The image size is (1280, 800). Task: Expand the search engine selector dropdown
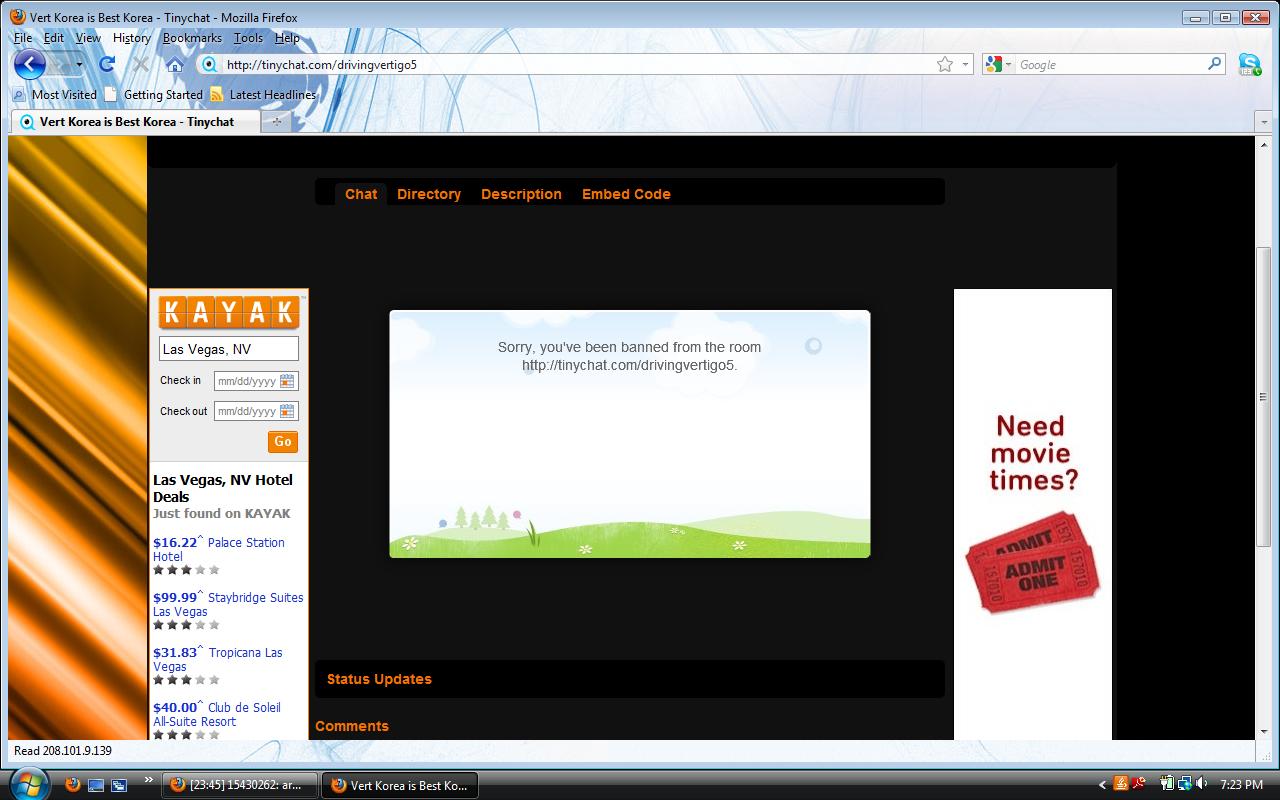pyautogui.click(x=1008, y=65)
